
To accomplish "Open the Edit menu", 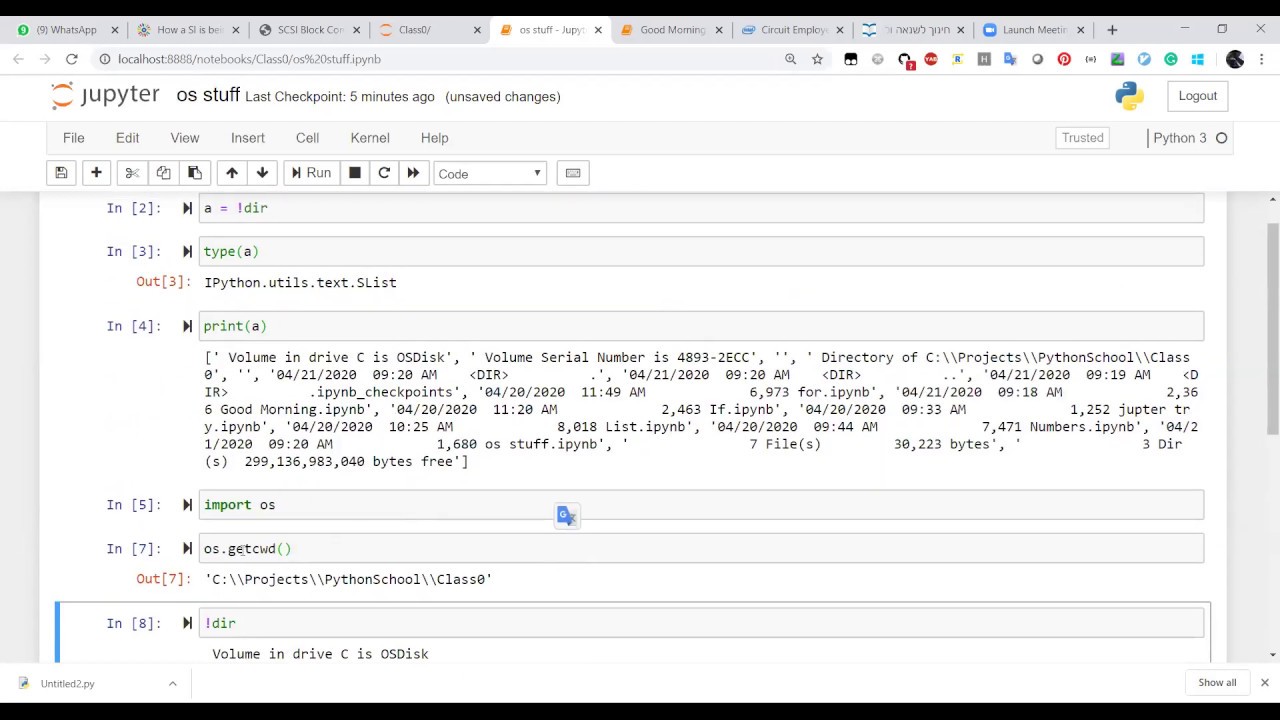I will [x=127, y=138].
